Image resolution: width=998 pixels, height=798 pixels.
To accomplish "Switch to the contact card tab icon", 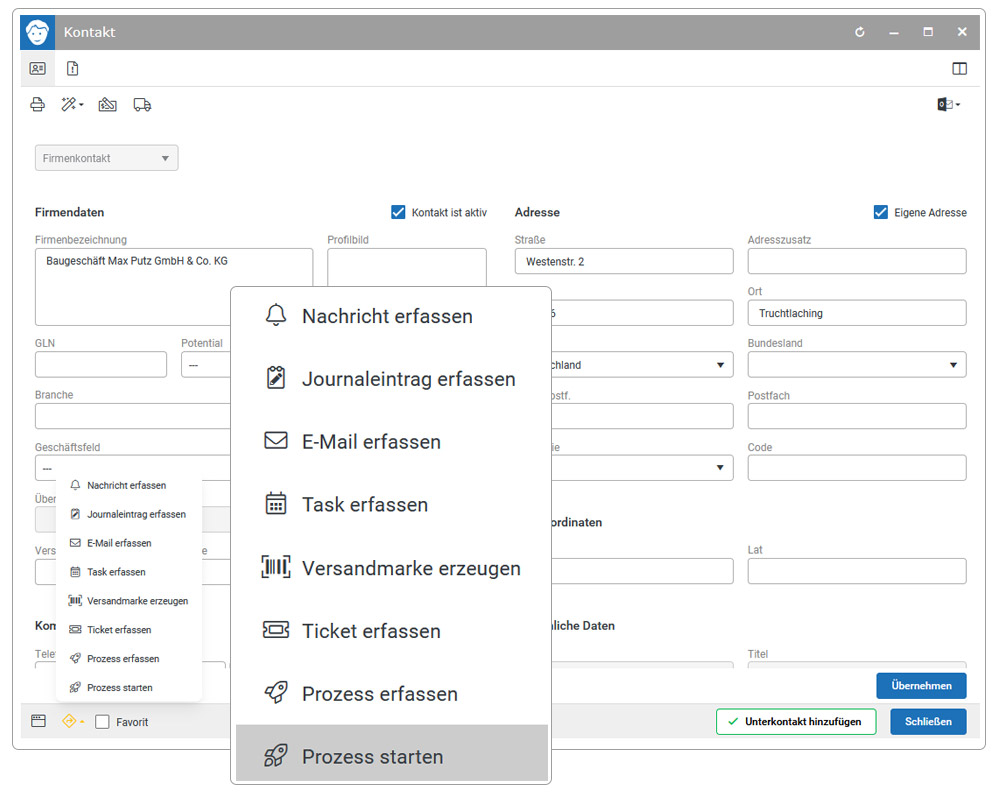I will [38, 68].
